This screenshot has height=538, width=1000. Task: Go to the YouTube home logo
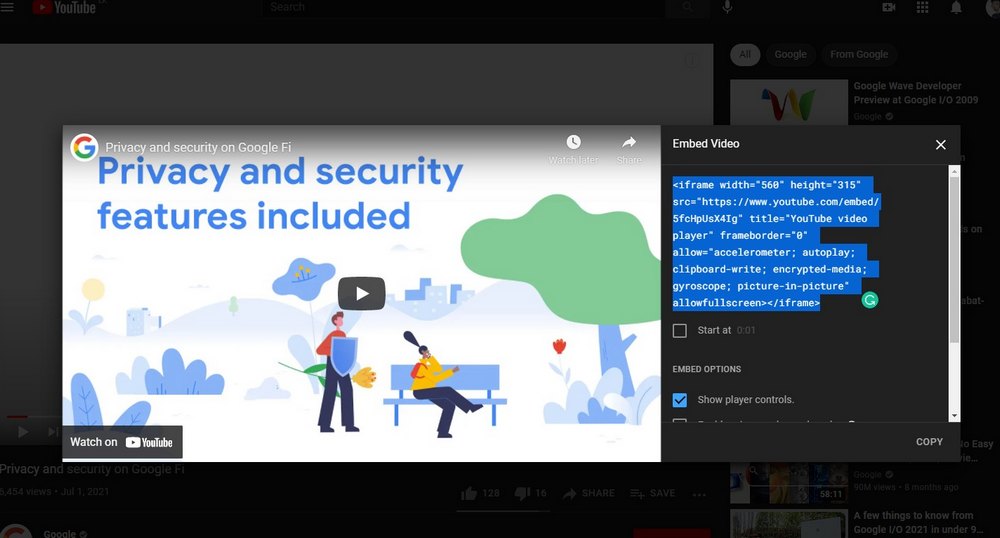pos(64,7)
